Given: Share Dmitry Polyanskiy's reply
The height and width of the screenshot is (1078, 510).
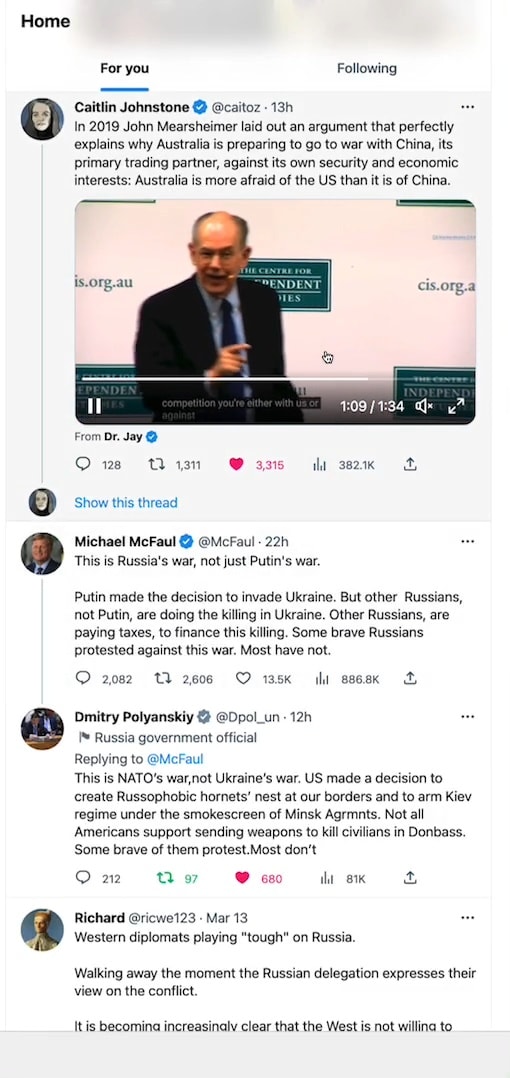Looking at the screenshot, I should tap(410, 878).
